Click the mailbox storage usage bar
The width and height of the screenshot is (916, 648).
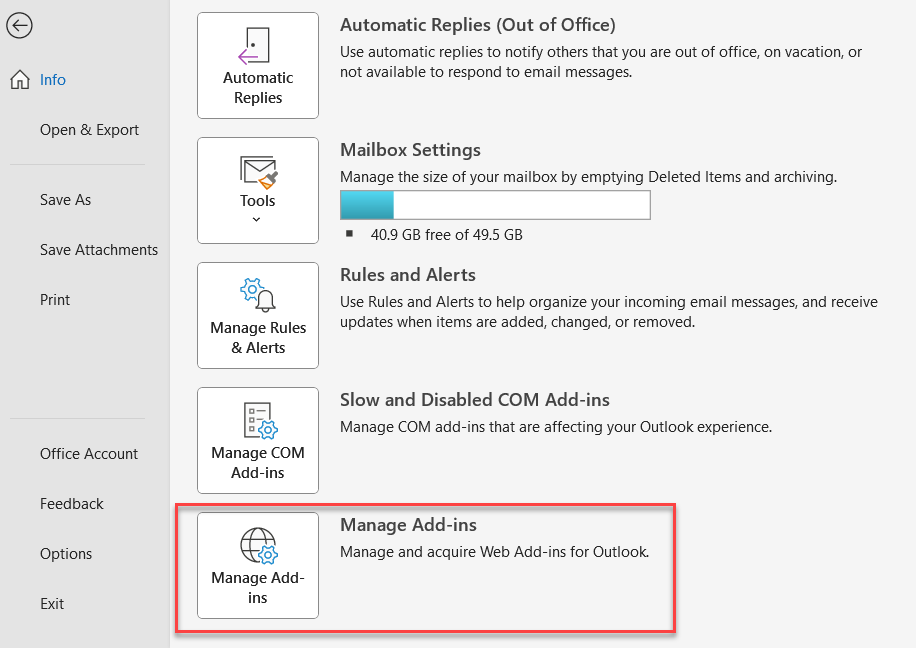point(495,205)
